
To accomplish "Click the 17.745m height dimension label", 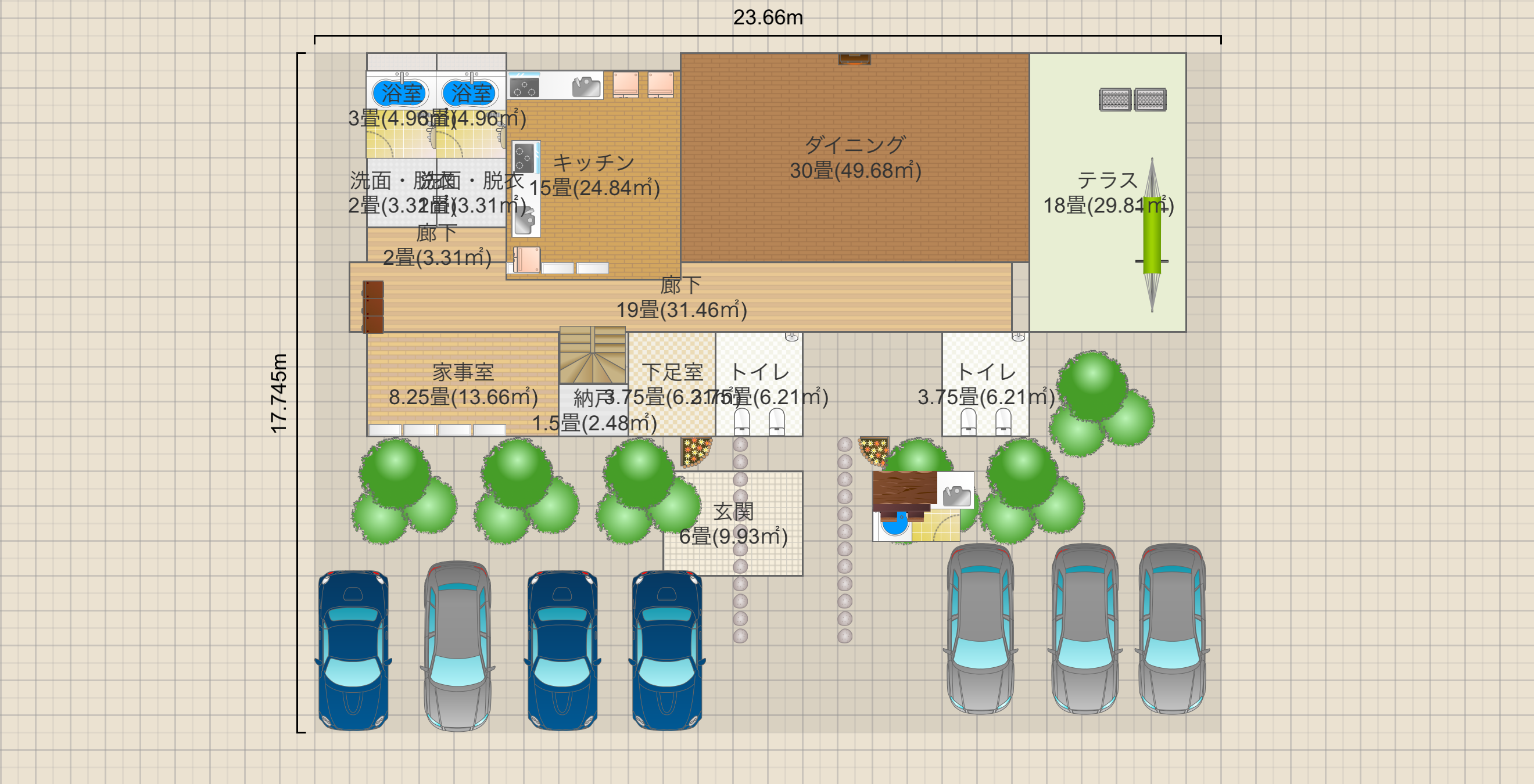I will [x=279, y=393].
